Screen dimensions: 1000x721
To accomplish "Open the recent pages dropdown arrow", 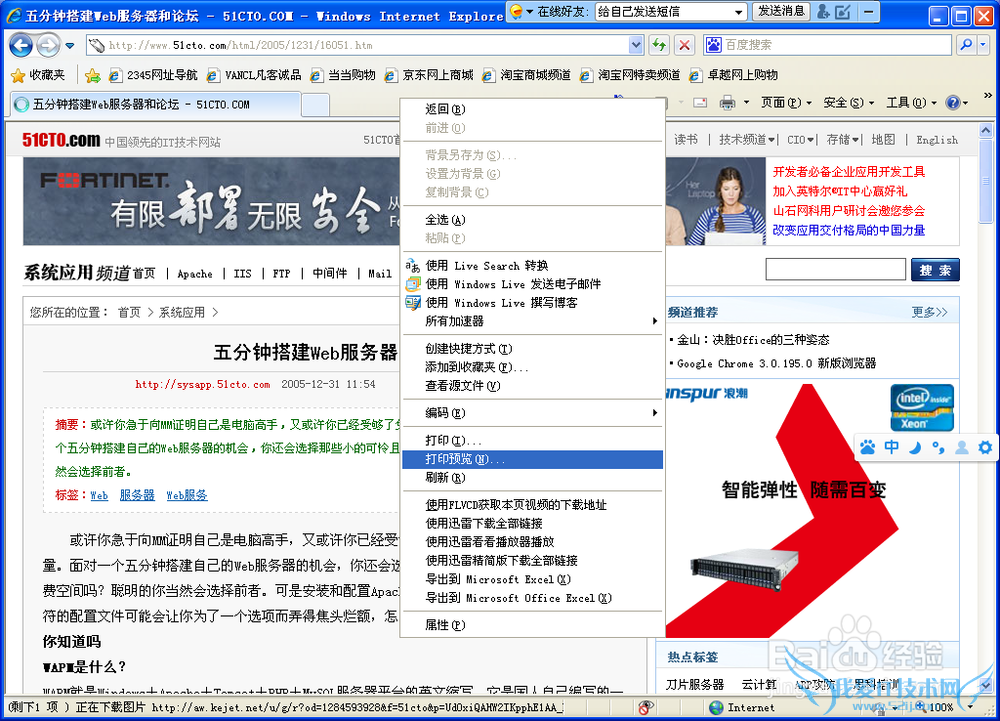I will pyautogui.click(x=70, y=46).
